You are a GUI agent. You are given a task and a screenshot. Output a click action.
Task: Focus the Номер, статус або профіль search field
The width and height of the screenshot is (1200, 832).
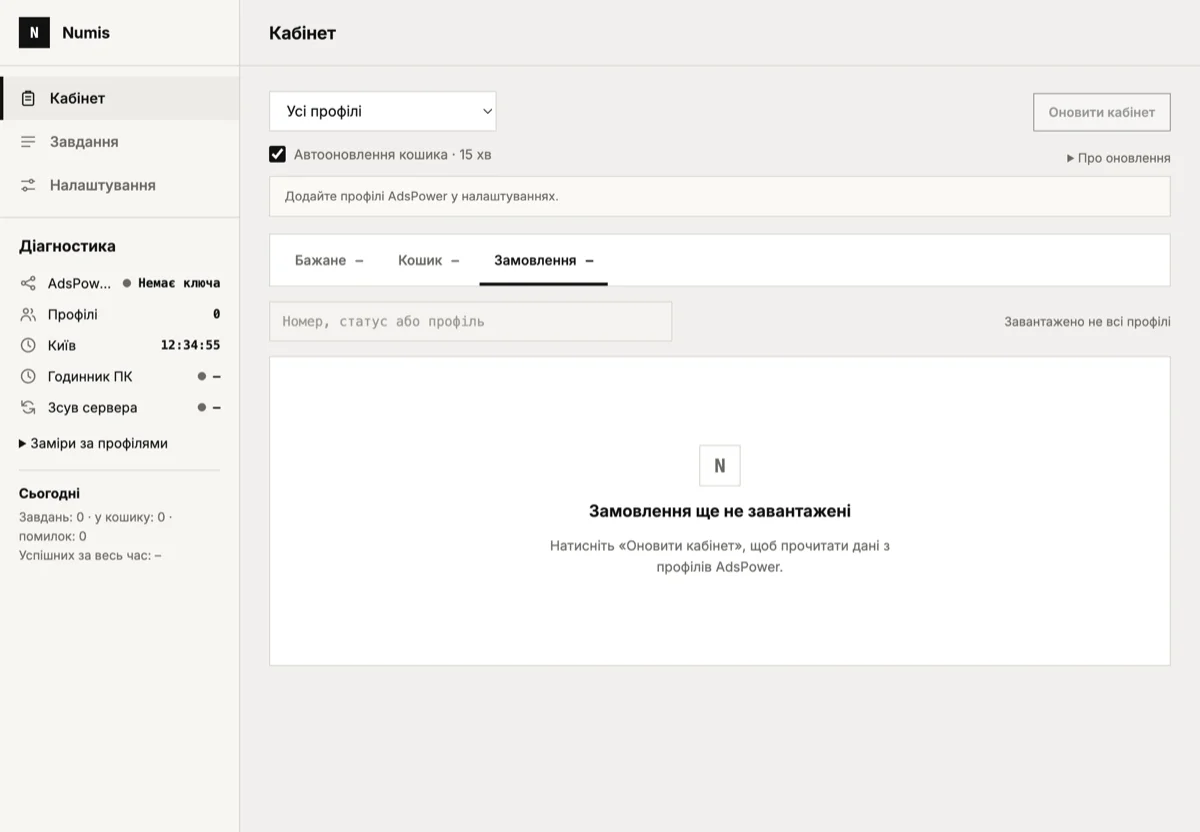coord(471,321)
